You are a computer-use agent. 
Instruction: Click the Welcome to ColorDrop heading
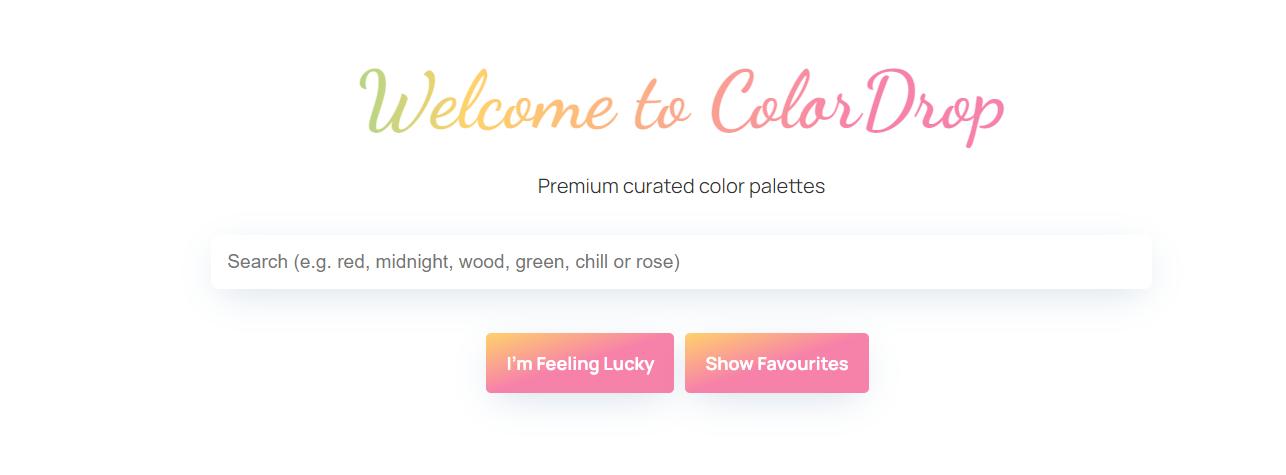point(680,104)
